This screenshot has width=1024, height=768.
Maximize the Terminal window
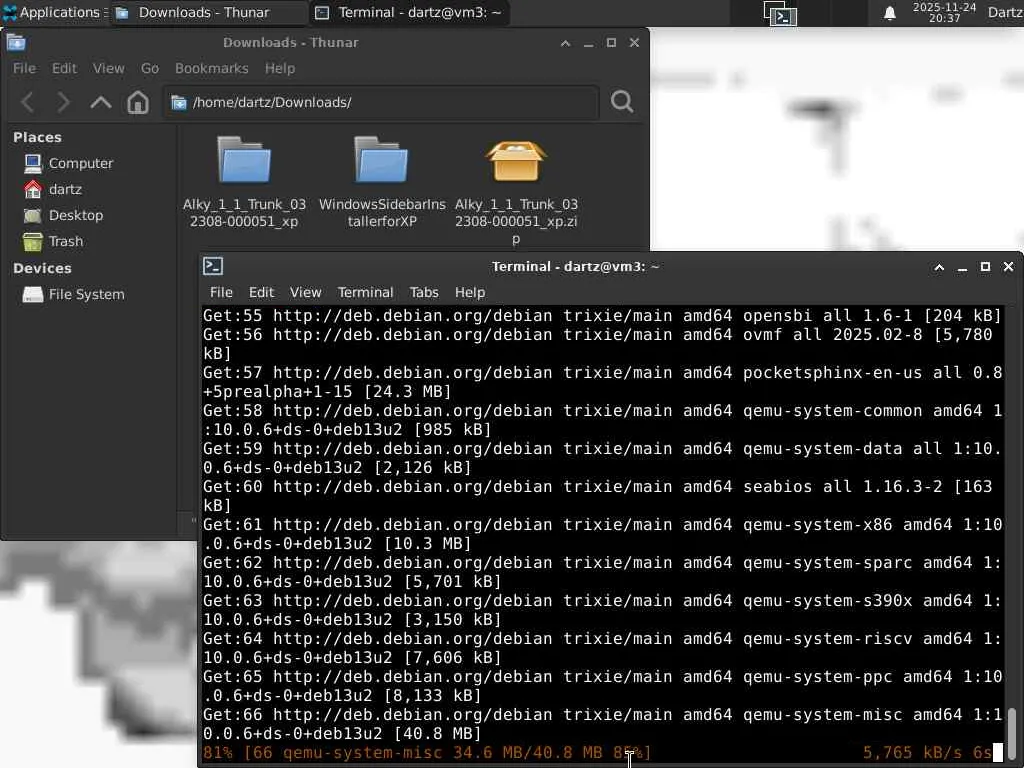tap(985, 266)
